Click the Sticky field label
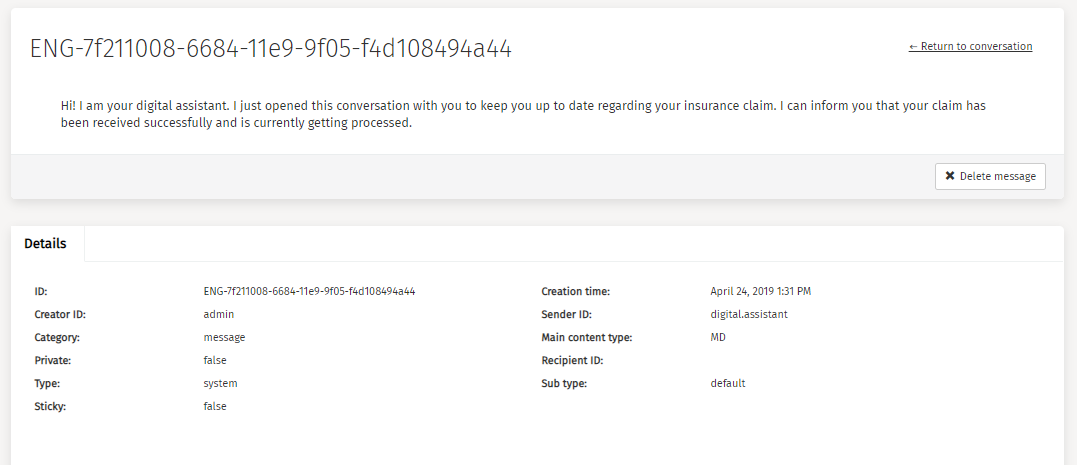The height and width of the screenshot is (465, 1077). (x=52, y=407)
